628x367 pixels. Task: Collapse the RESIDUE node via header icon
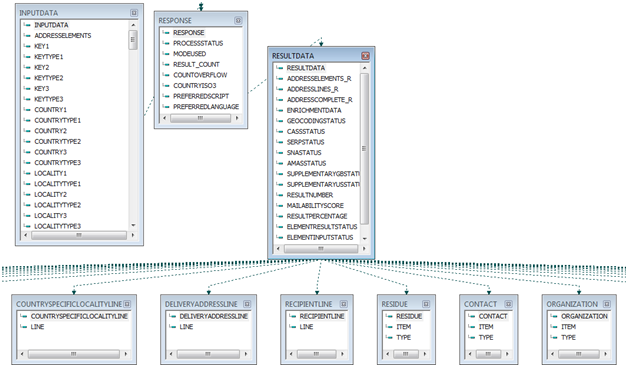pos(426,304)
